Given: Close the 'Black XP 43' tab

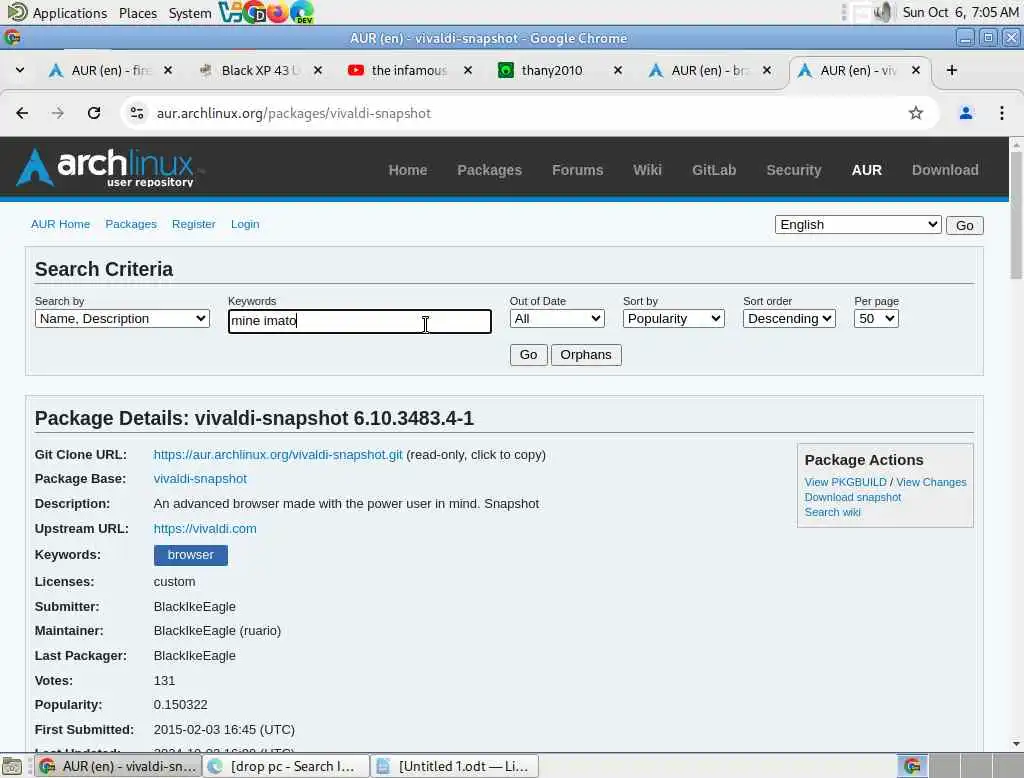Looking at the screenshot, I should click(318, 70).
